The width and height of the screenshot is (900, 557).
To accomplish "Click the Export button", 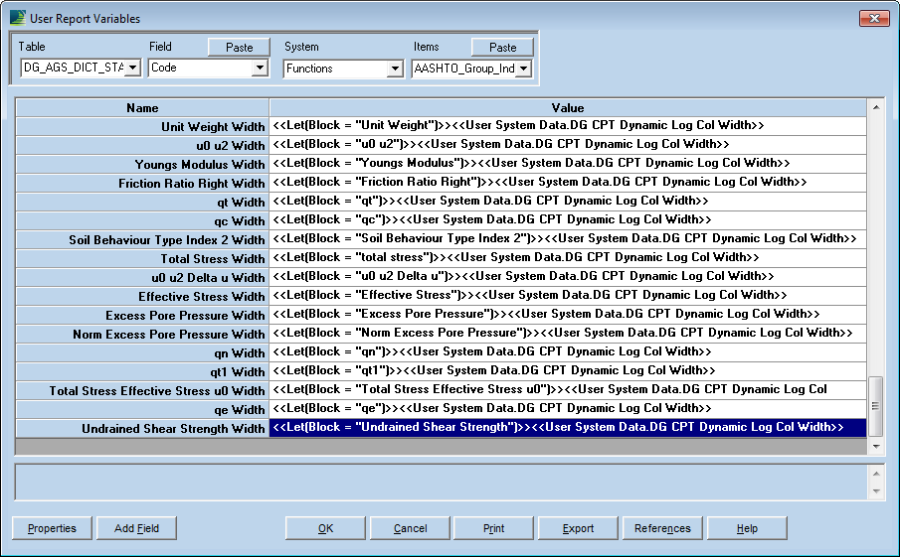I will click(578, 528).
